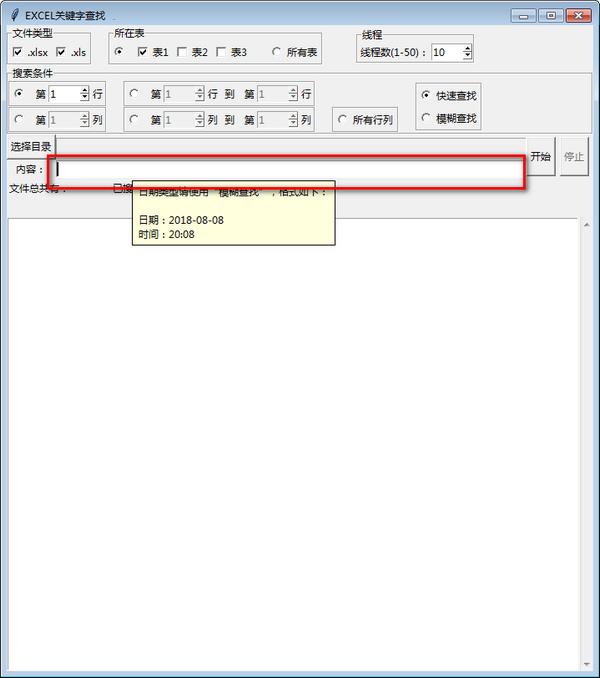Image resolution: width=600 pixels, height=678 pixels.
Task: Select the column range 列到列 radio button
Action: (134, 119)
